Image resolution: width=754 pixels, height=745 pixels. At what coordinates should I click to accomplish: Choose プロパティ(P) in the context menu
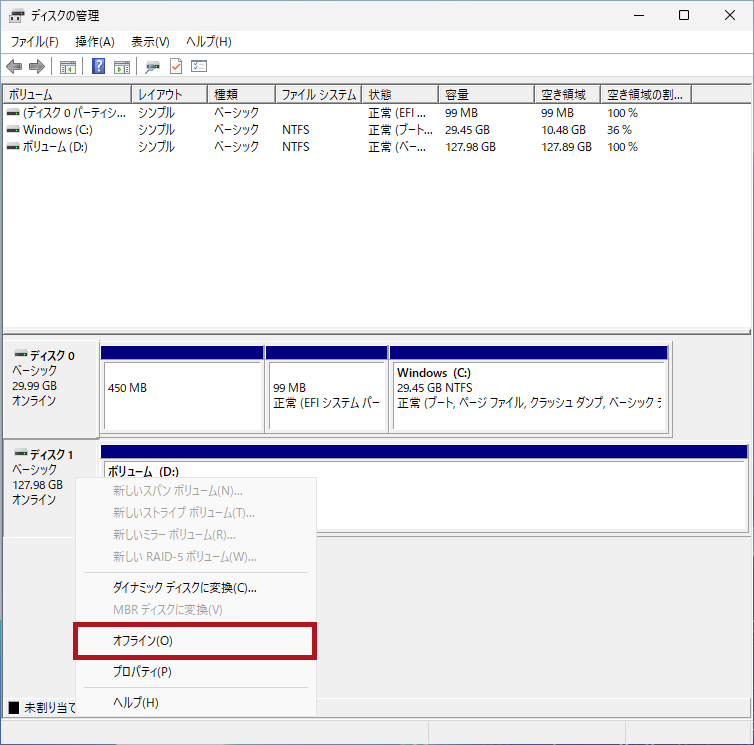(142, 672)
